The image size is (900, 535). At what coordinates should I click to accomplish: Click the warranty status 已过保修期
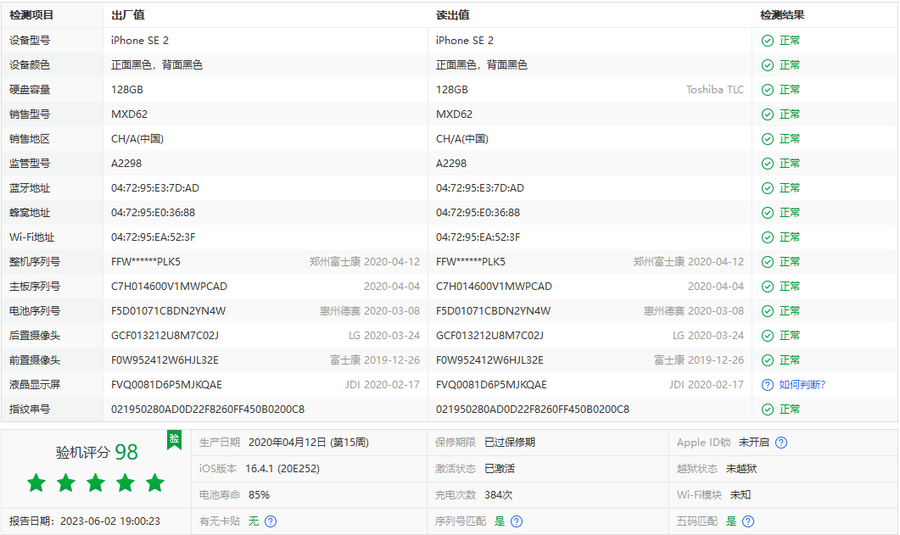tap(510, 443)
